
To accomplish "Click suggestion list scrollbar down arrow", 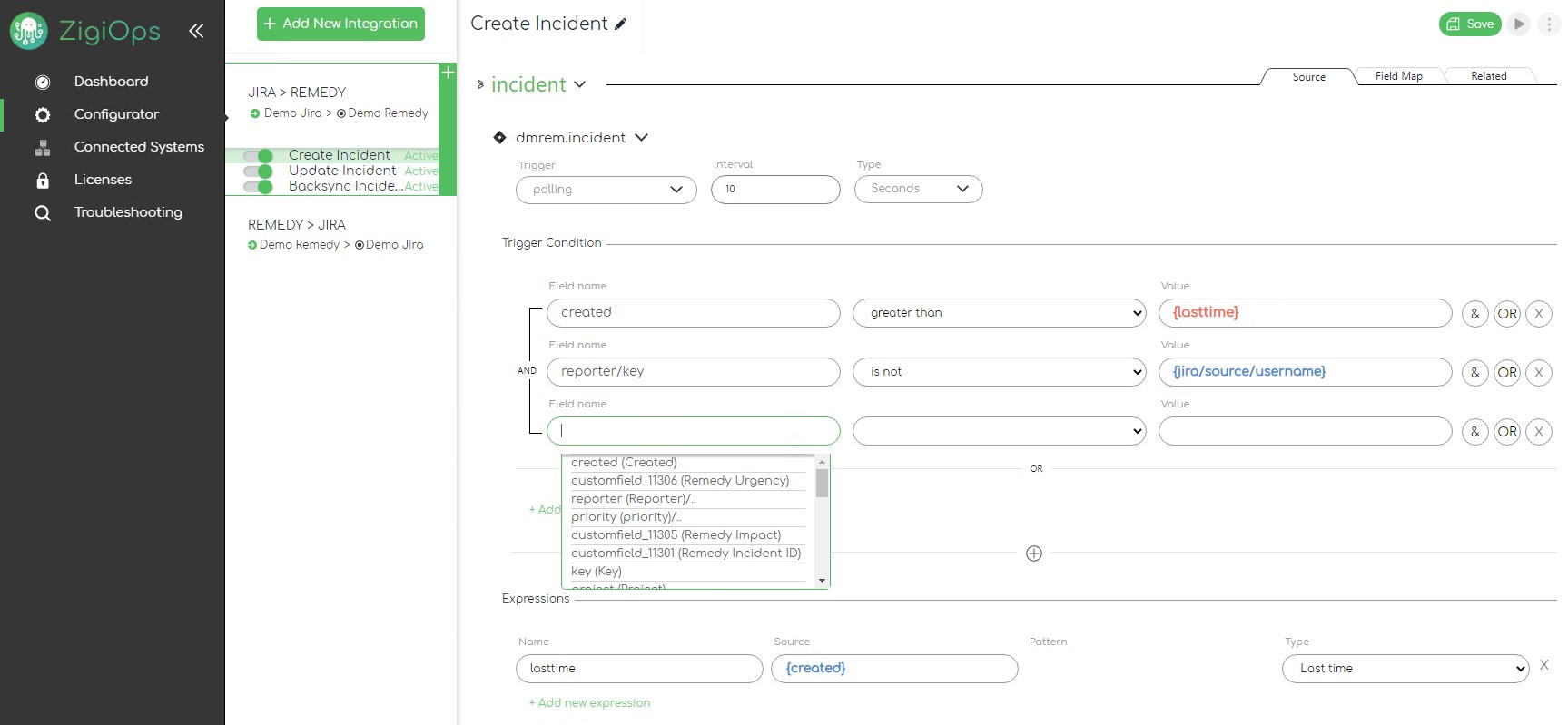I will (x=822, y=581).
